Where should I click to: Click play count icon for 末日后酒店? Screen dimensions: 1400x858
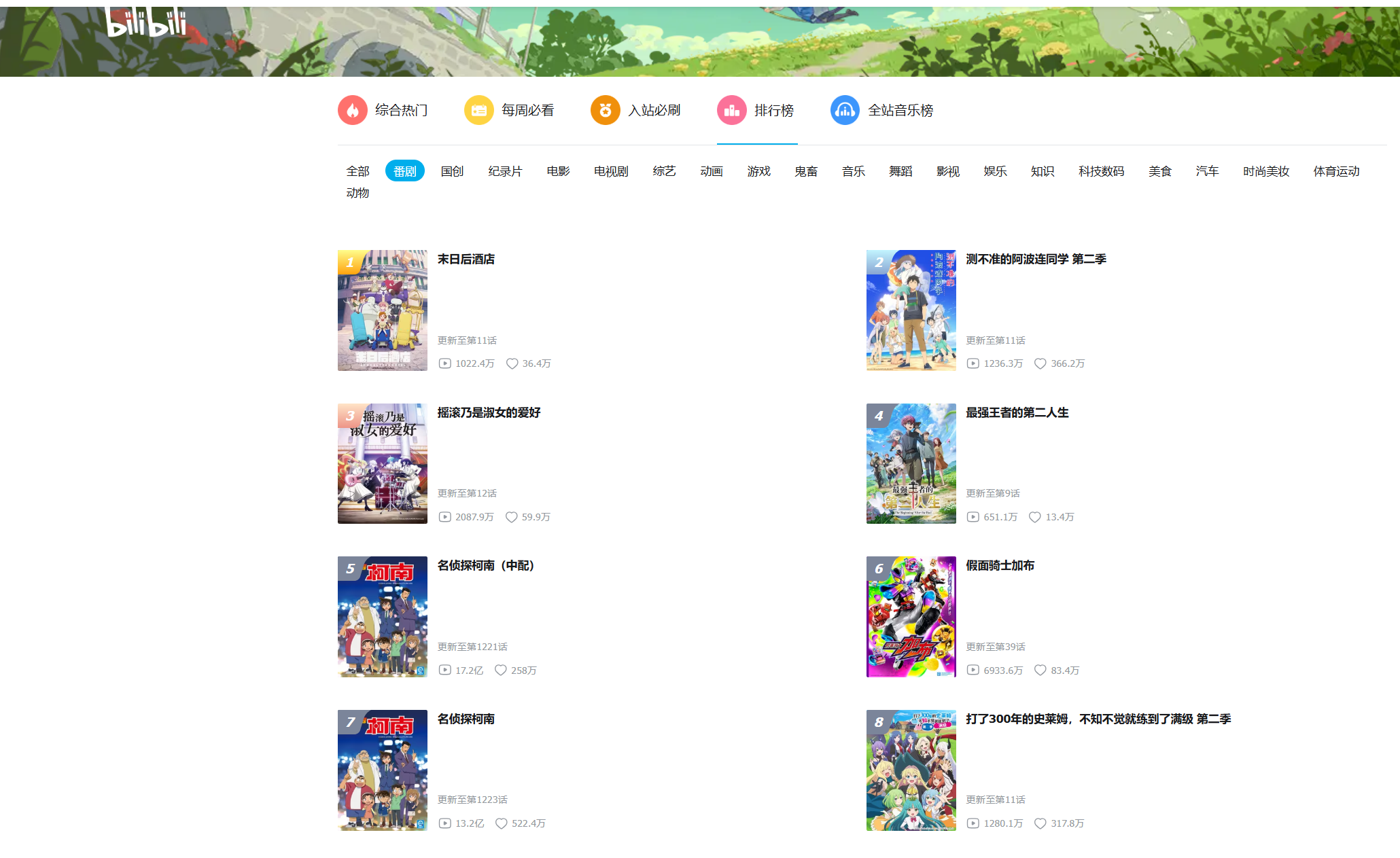(x=444, y=363)
